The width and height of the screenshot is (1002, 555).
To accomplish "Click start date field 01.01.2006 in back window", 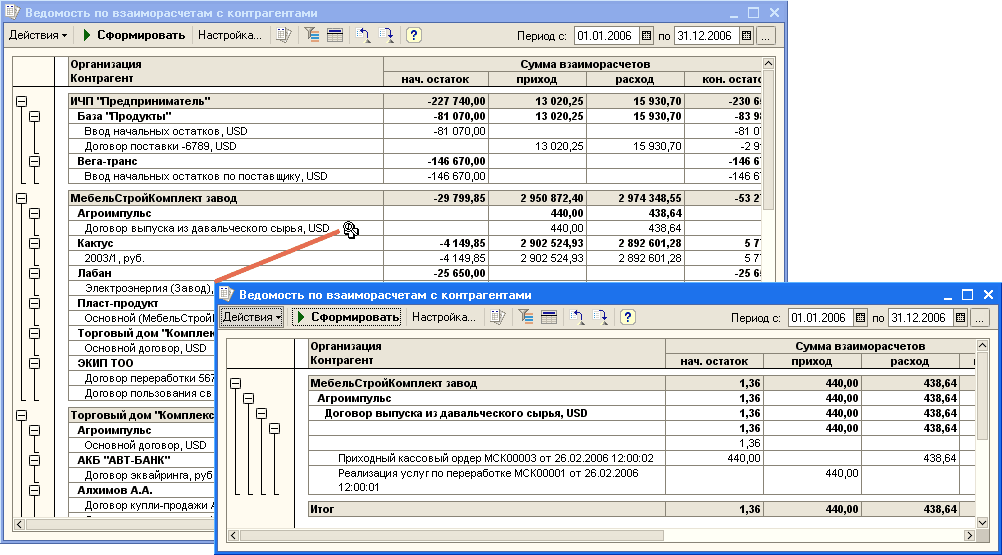I will 606,36.
